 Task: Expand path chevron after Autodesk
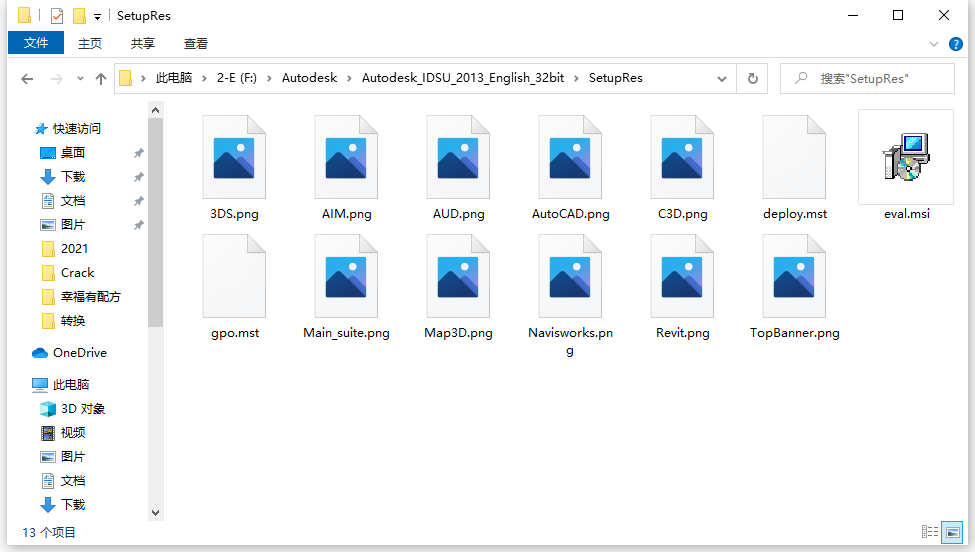click(349, 78)
